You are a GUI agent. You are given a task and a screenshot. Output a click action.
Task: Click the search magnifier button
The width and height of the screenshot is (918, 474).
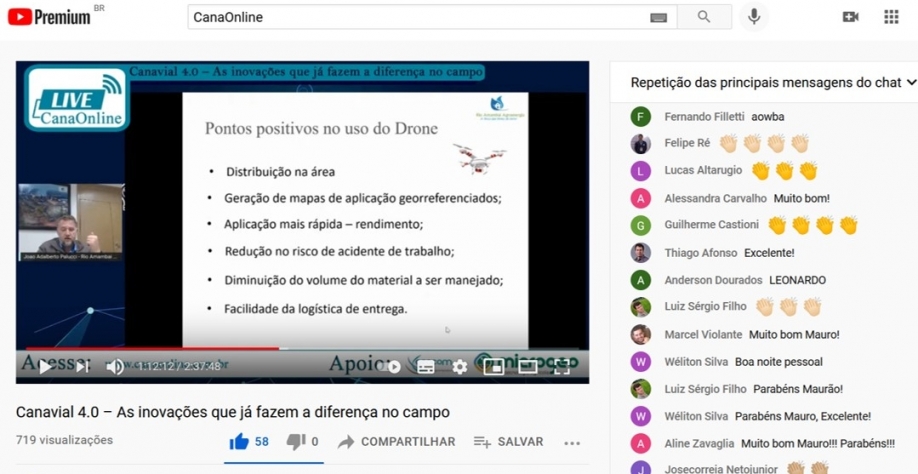(x=704, y=17)
